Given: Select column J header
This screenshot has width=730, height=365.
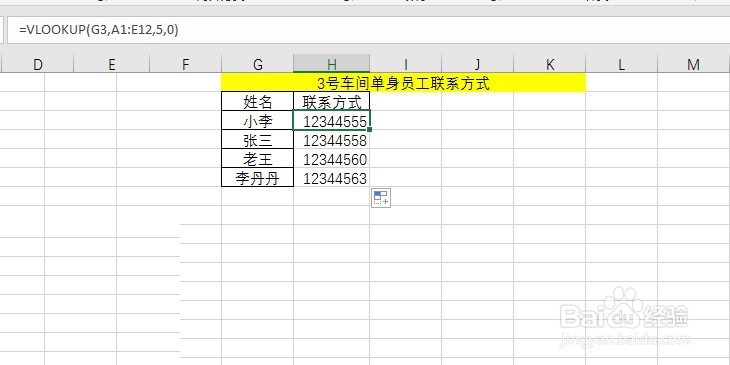Looking at the screenshot, I should pos(477,64).
